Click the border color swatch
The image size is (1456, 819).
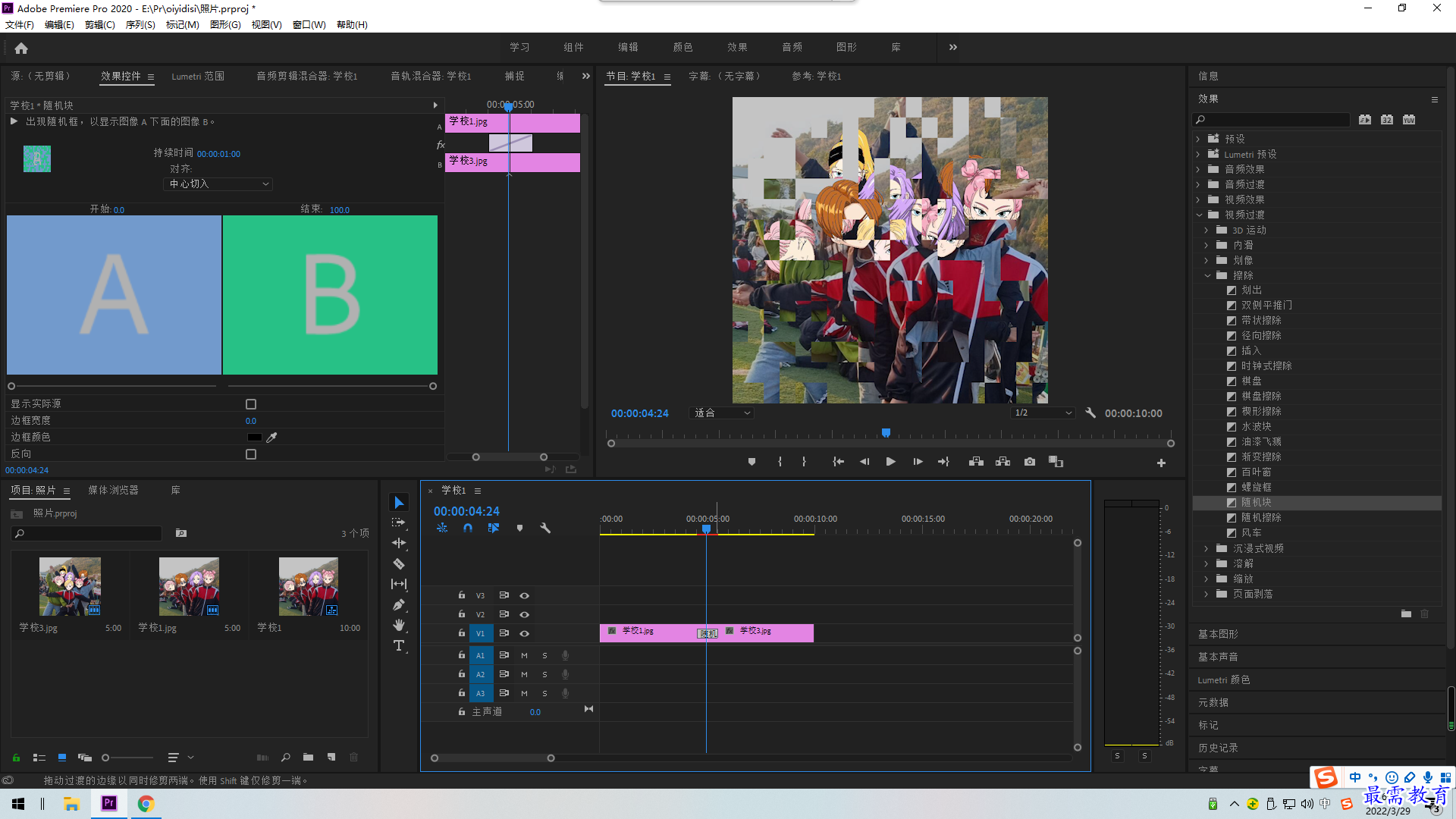254,438
